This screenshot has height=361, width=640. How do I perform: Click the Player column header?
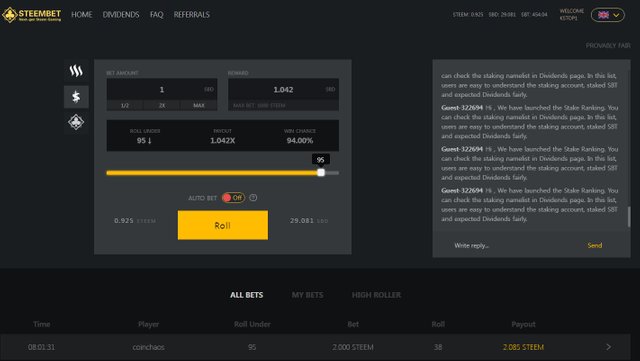tap(149, 324)
